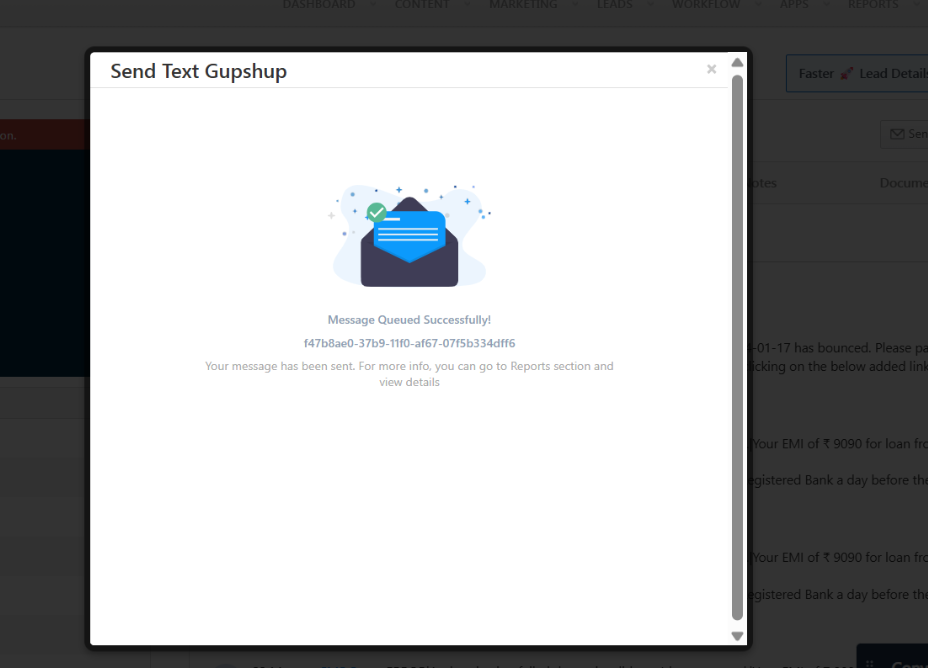
Task: Click the 'Your message has been sent' info text
Action: 409,374
